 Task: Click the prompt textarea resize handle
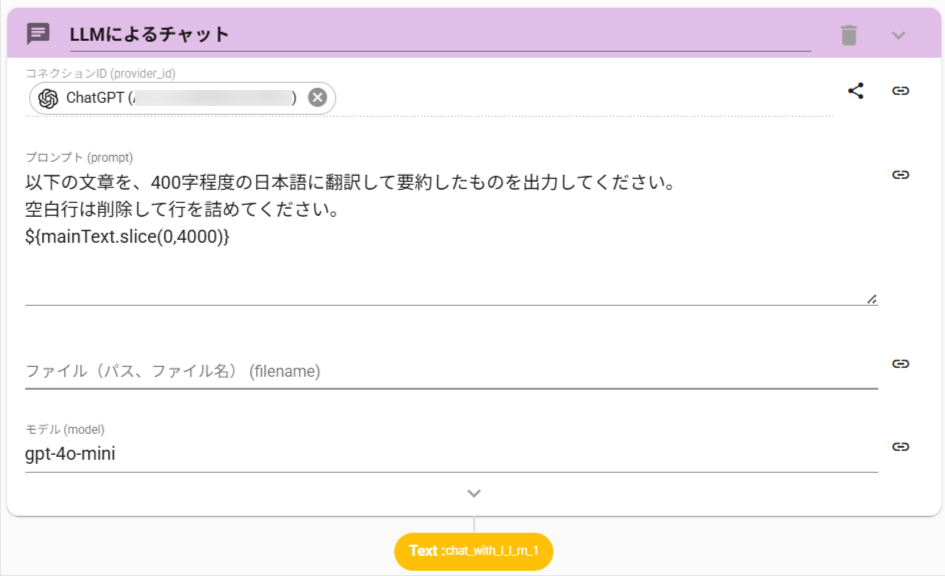coord(872,298)
